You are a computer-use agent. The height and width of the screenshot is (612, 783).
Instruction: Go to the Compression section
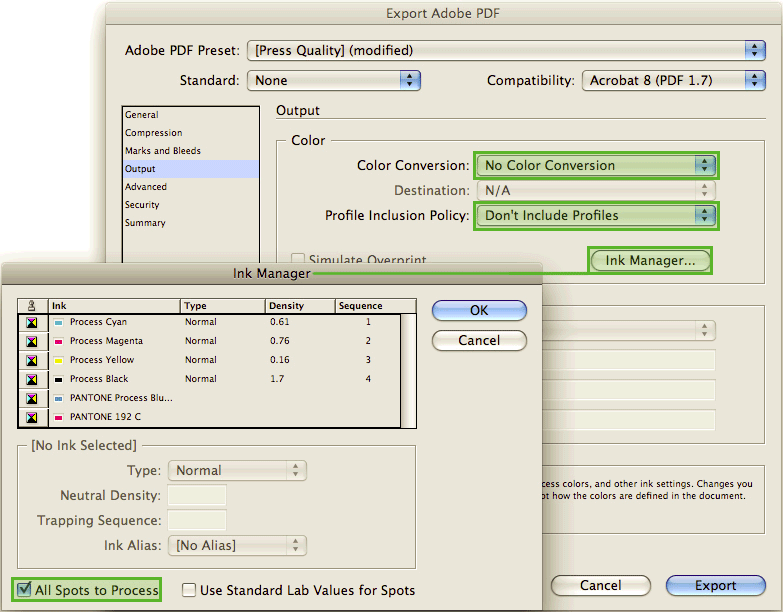pos(154,133)
